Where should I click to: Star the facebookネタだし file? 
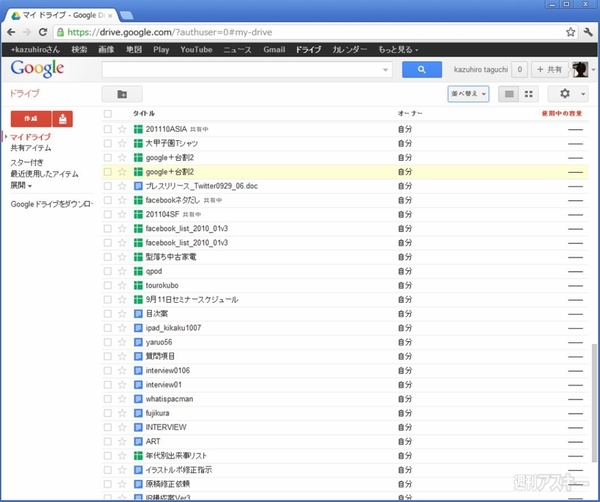tap(122, 200)
